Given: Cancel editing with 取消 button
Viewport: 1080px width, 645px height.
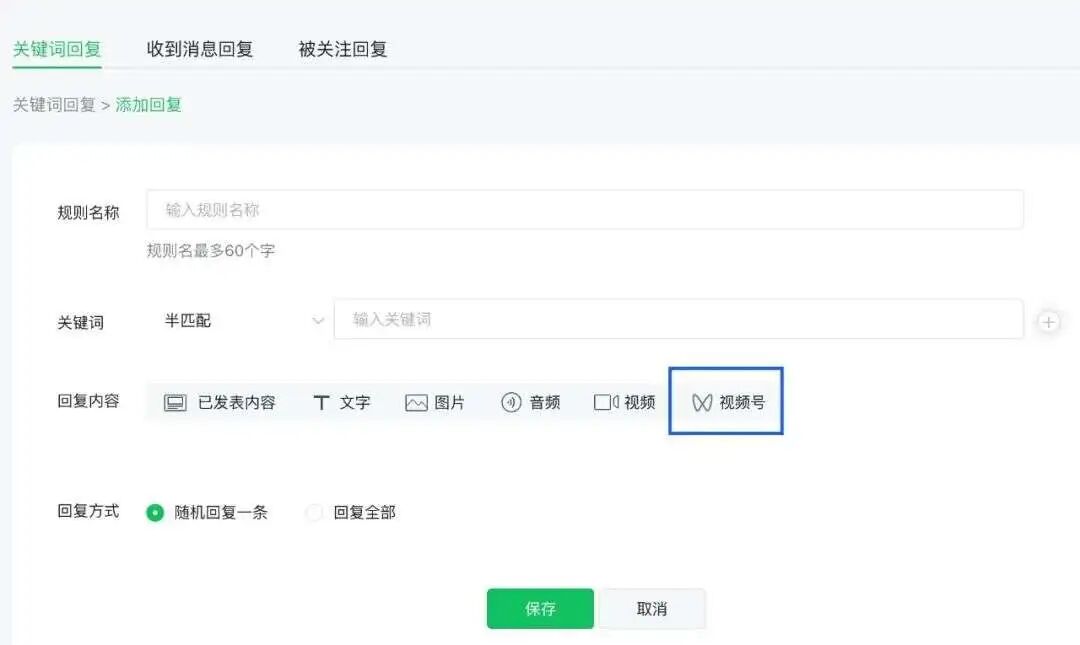Looking at the screenshot, I should coord(652,608).
